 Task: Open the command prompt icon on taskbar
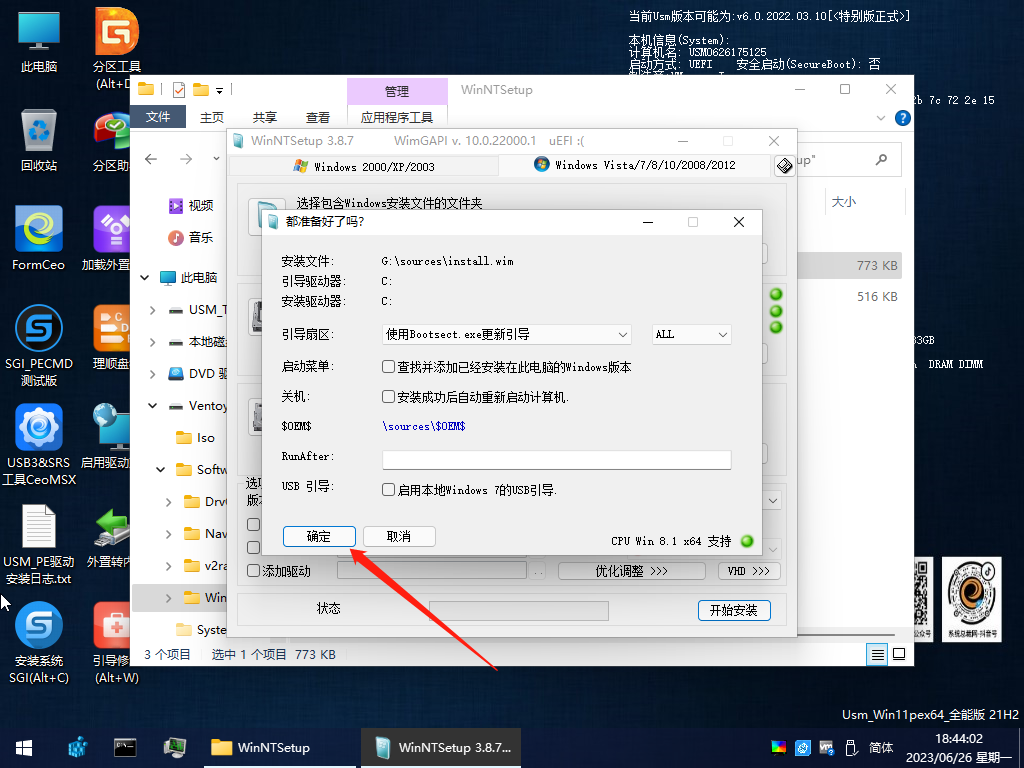(x=125, y=747)
